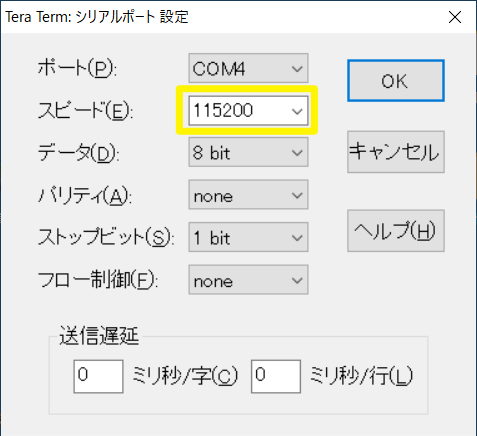Viewport: 477px width, 436px height.
Task: Click the データ(D) label
Action: pos(78,153)
